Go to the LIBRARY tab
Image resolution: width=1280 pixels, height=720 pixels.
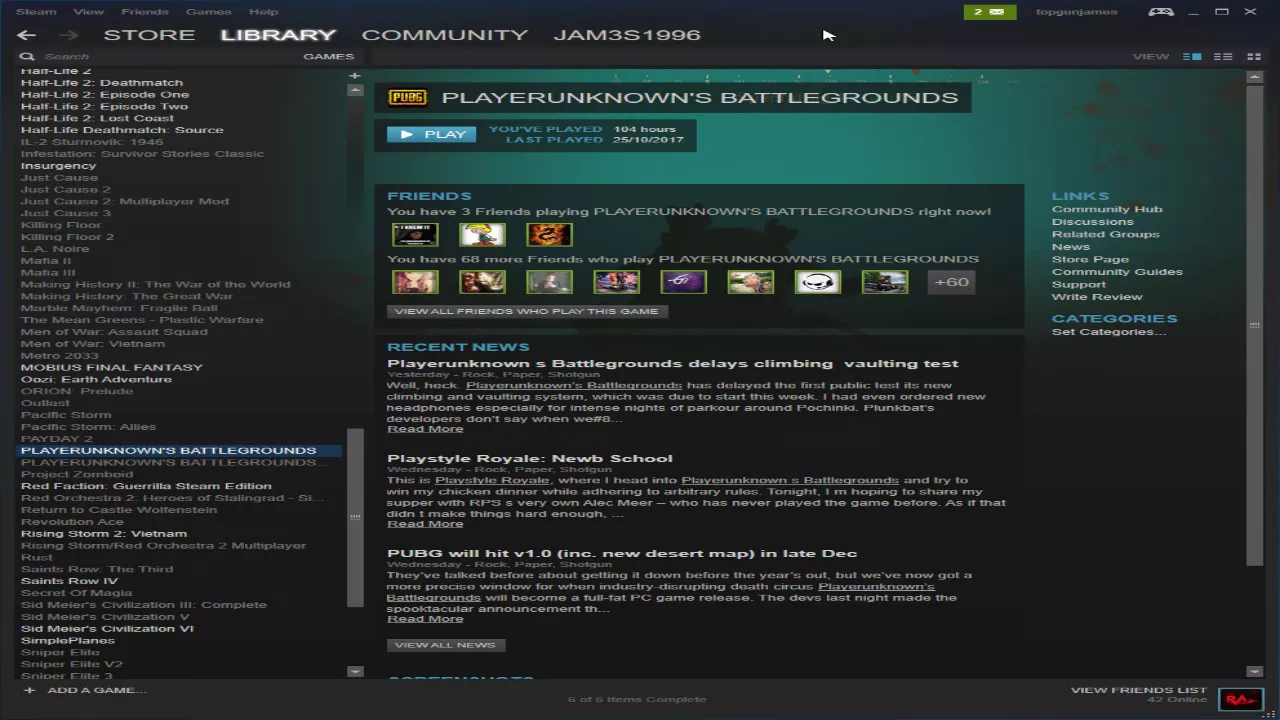coord(278,35)
